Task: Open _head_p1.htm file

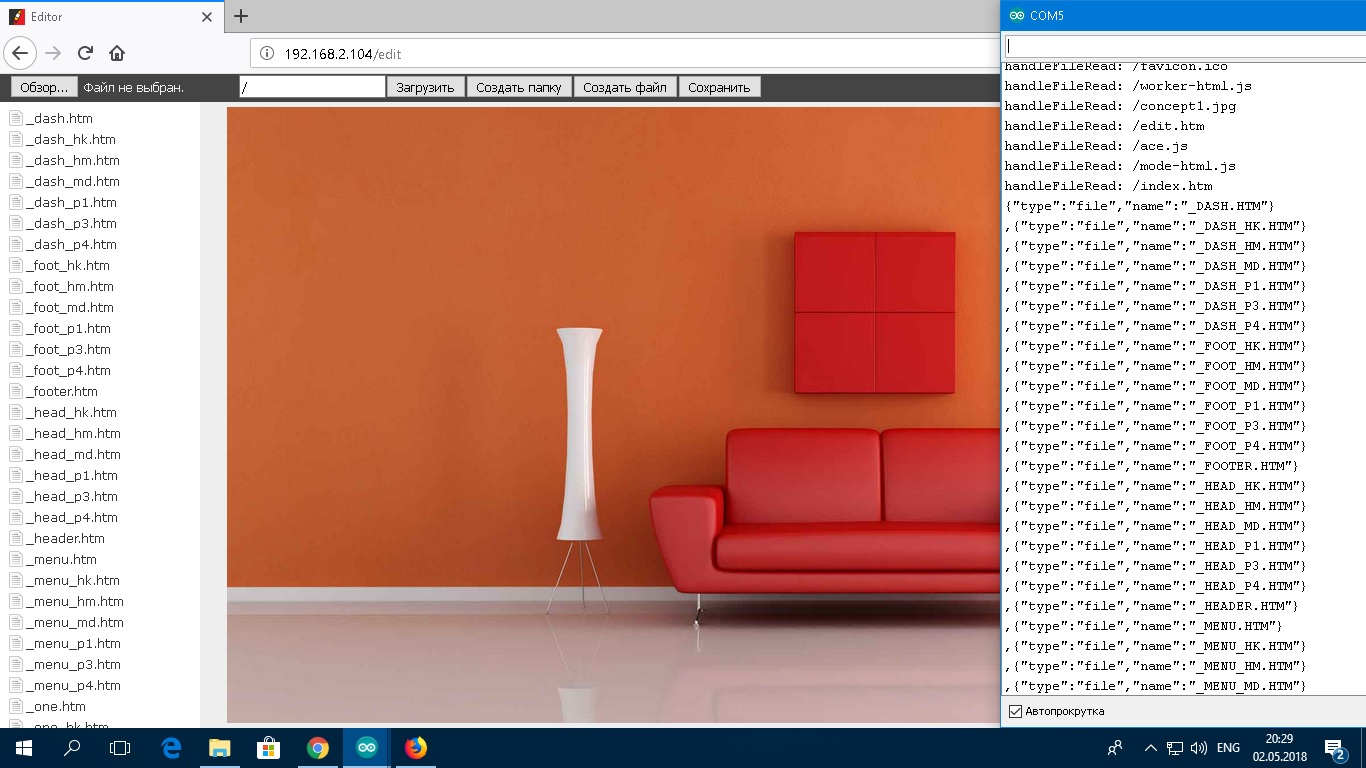Action: (72, 475)
